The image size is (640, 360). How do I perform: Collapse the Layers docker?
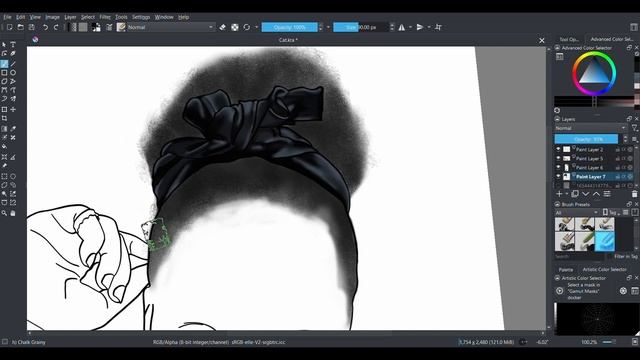tap(557, 119)
